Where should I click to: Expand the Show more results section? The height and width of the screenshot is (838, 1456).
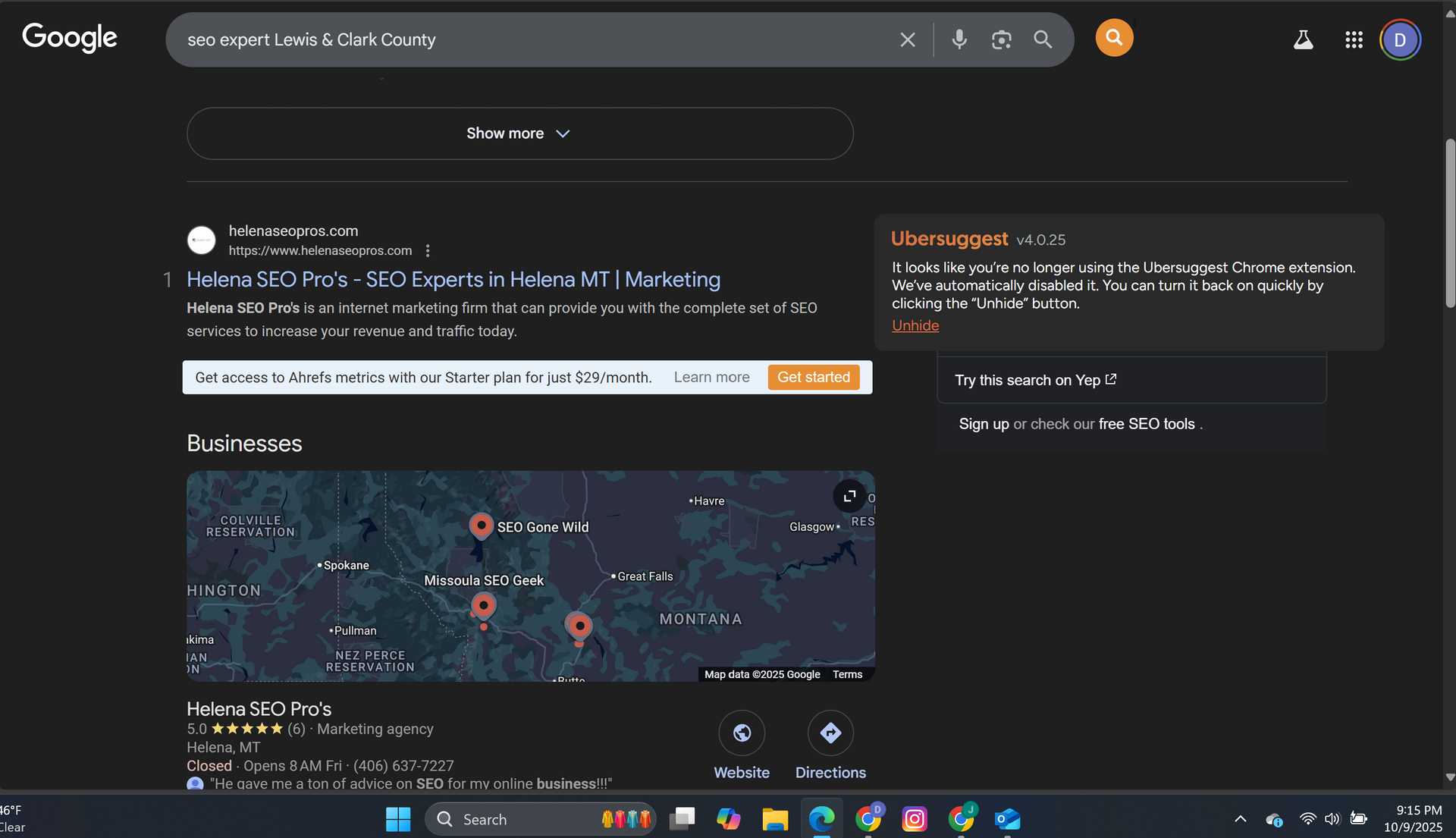click(519, 133)
